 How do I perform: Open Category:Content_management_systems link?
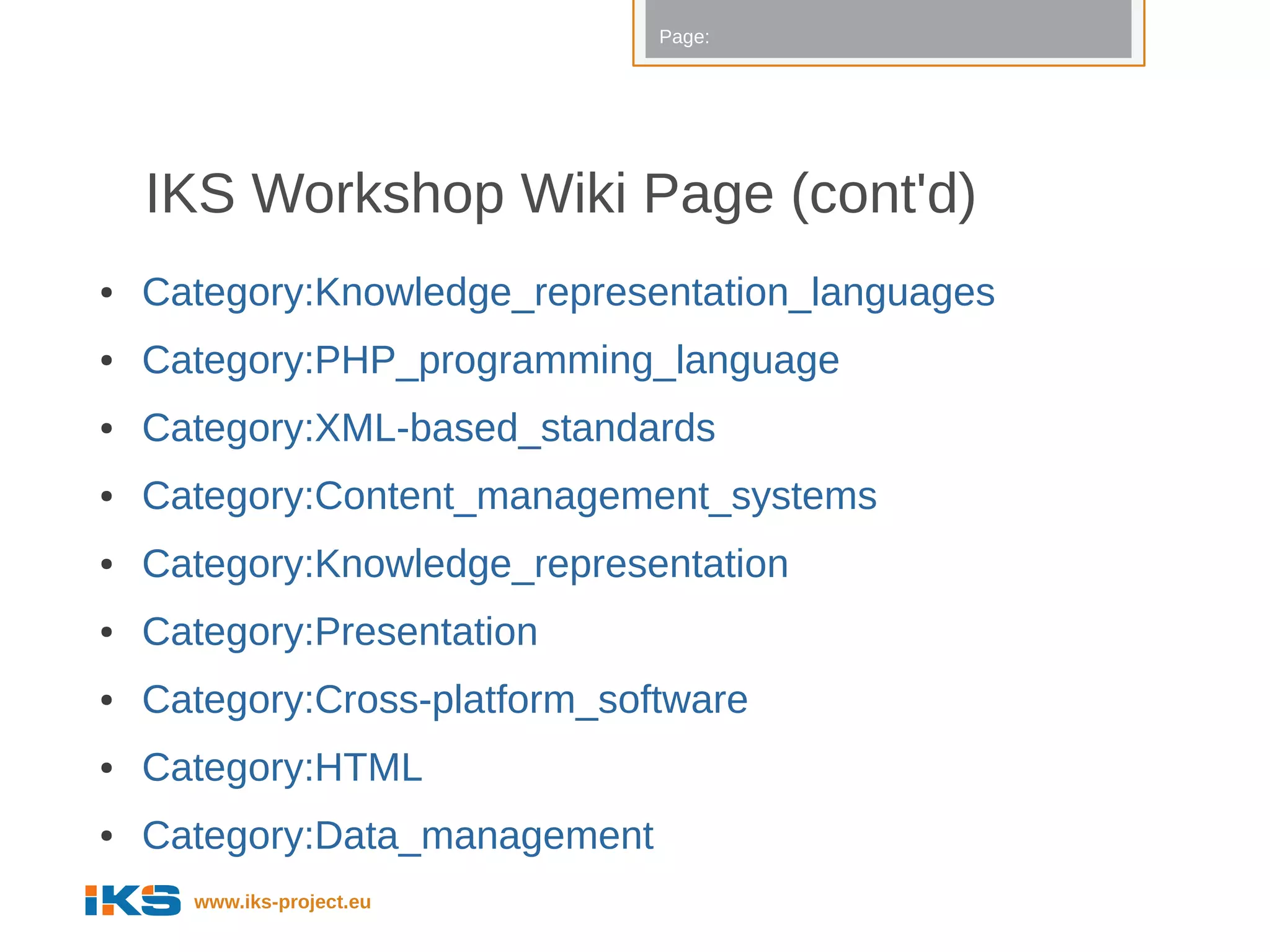click(509, 496)
